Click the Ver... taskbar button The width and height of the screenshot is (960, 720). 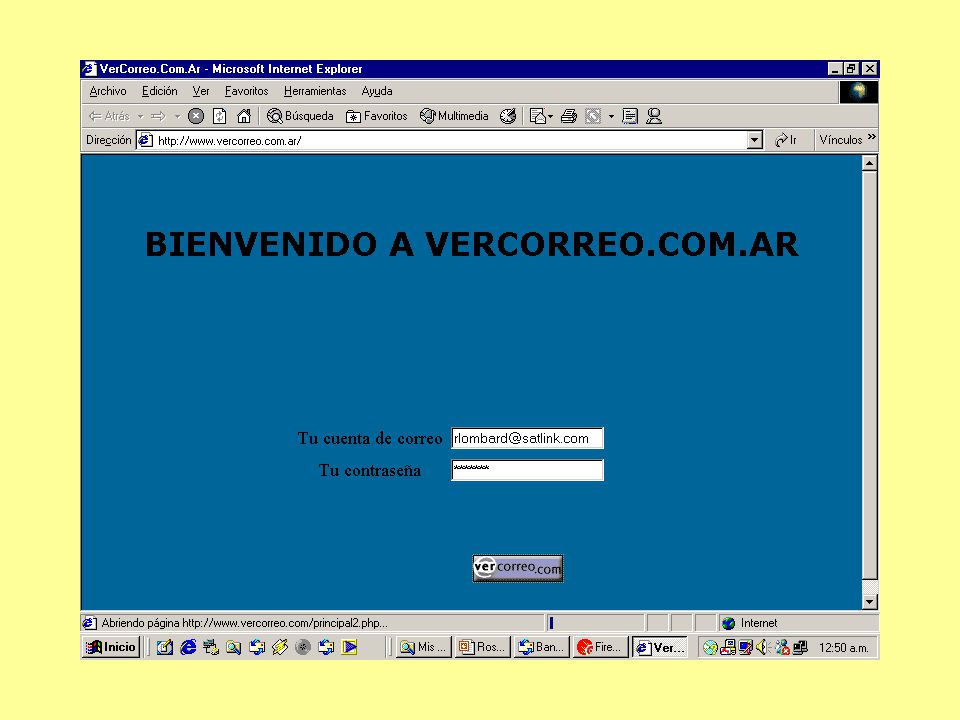pyautogui.click(x=659, y=647)
